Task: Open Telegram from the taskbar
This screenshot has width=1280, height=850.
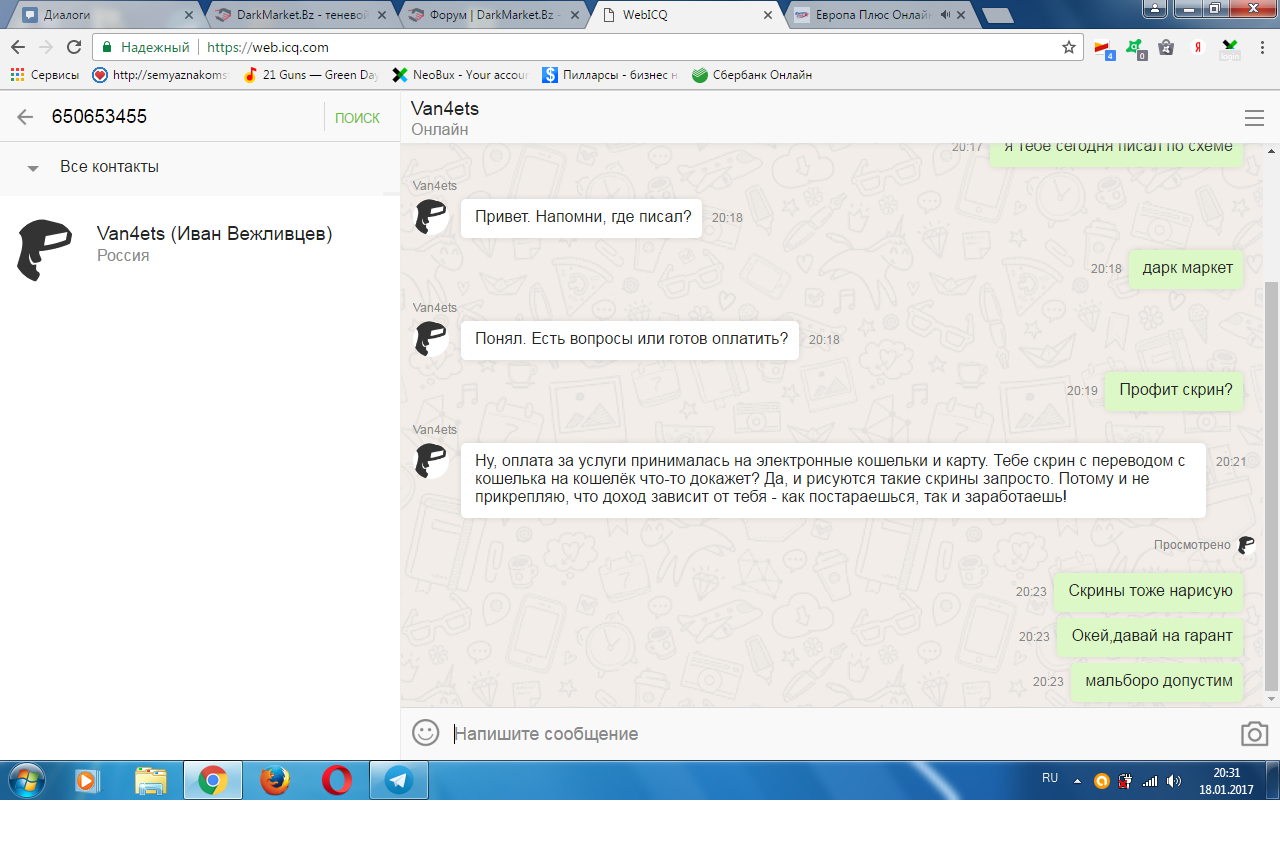Action: [399, 780]
